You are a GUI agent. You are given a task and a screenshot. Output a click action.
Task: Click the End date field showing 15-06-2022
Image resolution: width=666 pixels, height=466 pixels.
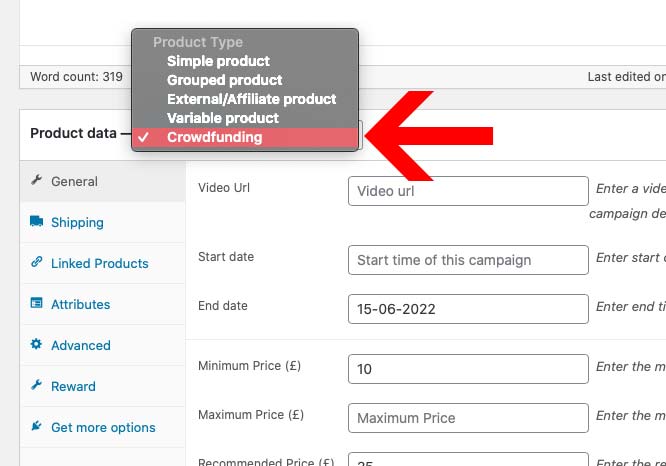(468, 309)
